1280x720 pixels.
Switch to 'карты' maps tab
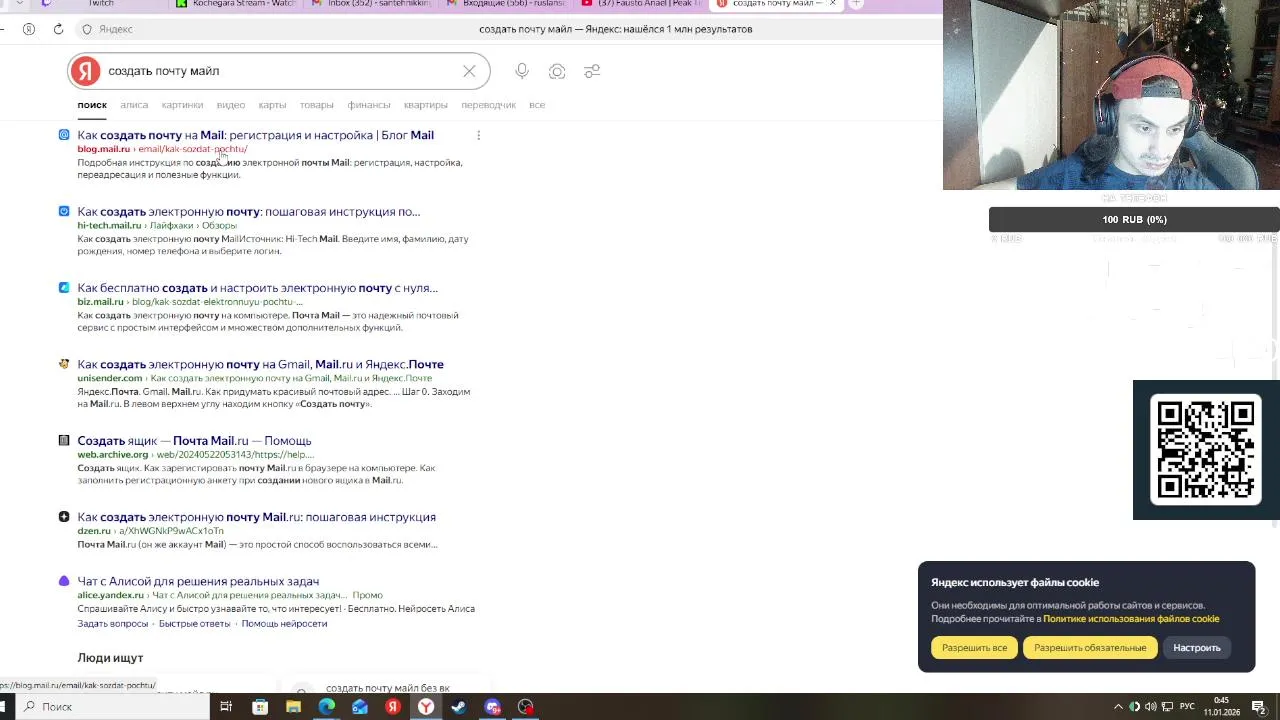coord(272,105)
